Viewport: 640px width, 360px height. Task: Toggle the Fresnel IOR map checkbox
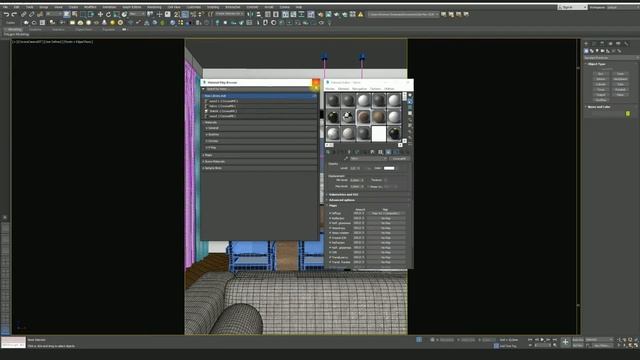(x=330, y=238)
